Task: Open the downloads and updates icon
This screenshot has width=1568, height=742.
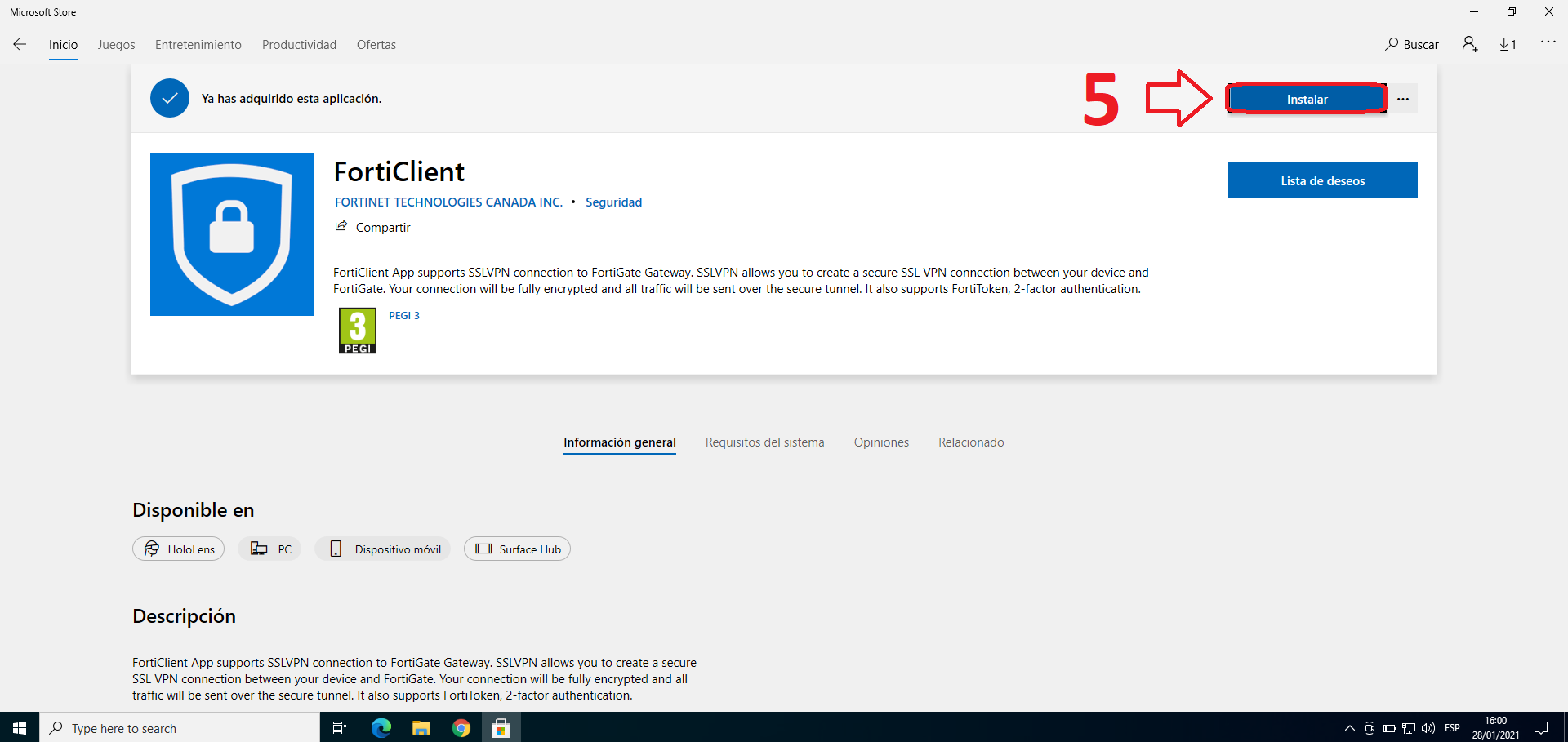Action: (1508, 44)
